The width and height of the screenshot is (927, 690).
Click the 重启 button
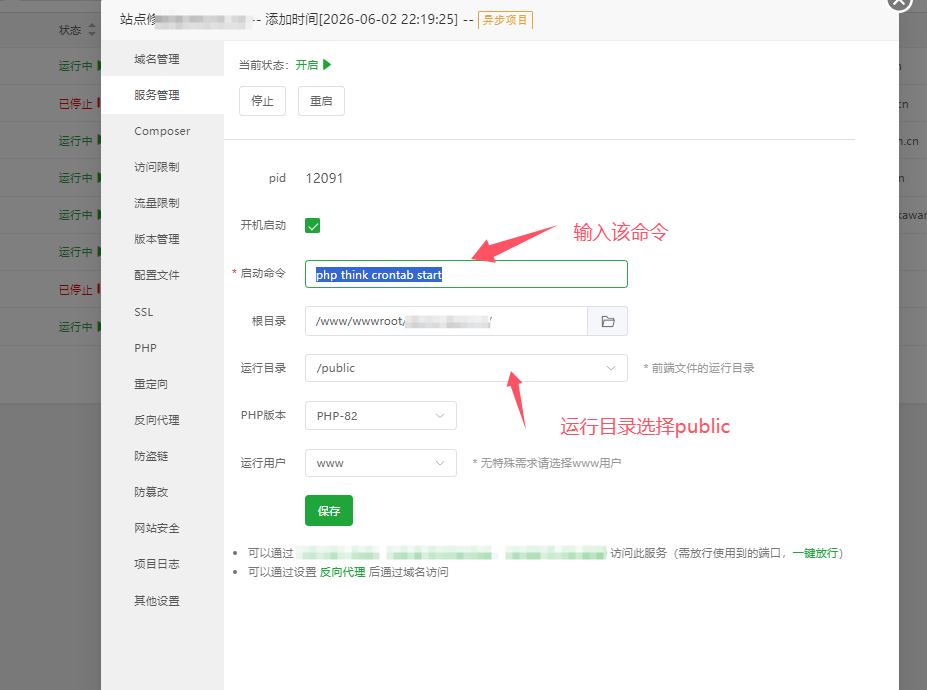321,101
